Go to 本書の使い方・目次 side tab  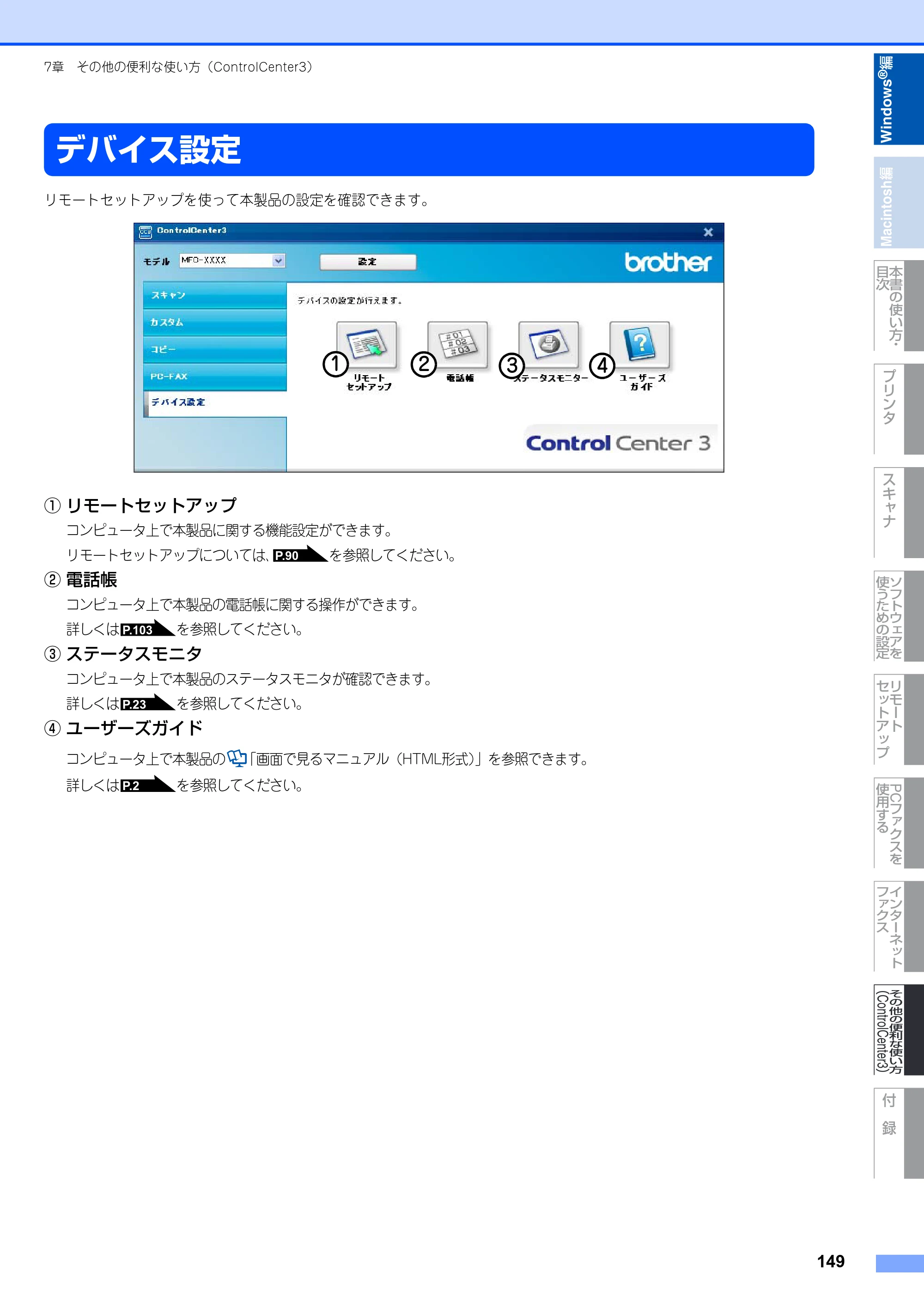click(x=899, y=306)
